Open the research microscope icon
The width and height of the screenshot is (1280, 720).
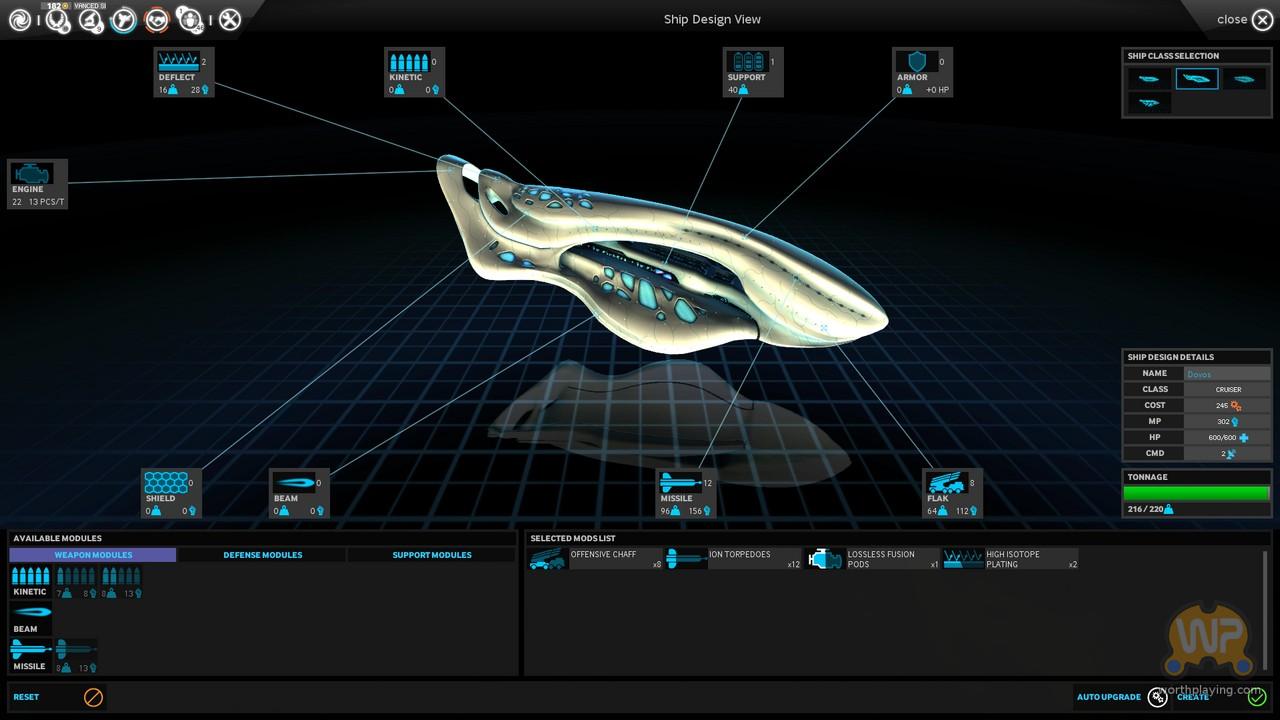[x=89, y=19]
